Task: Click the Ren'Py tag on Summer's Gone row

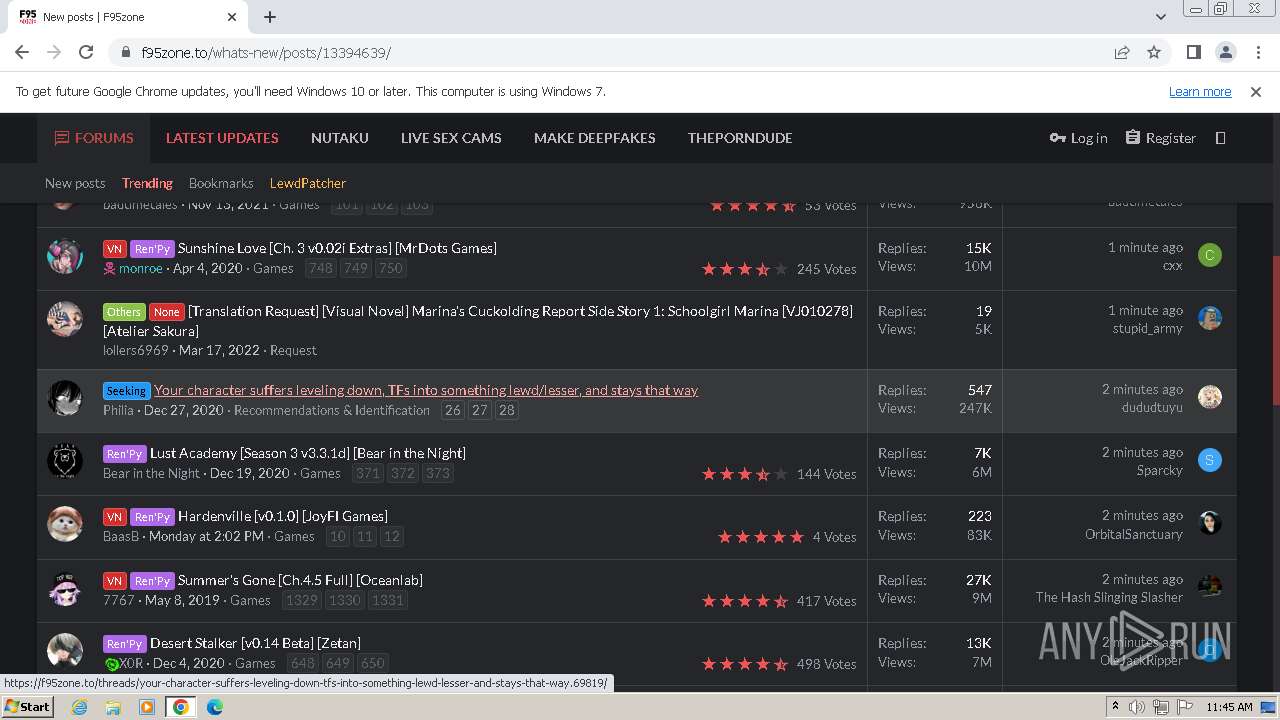Action: point(152,581)
